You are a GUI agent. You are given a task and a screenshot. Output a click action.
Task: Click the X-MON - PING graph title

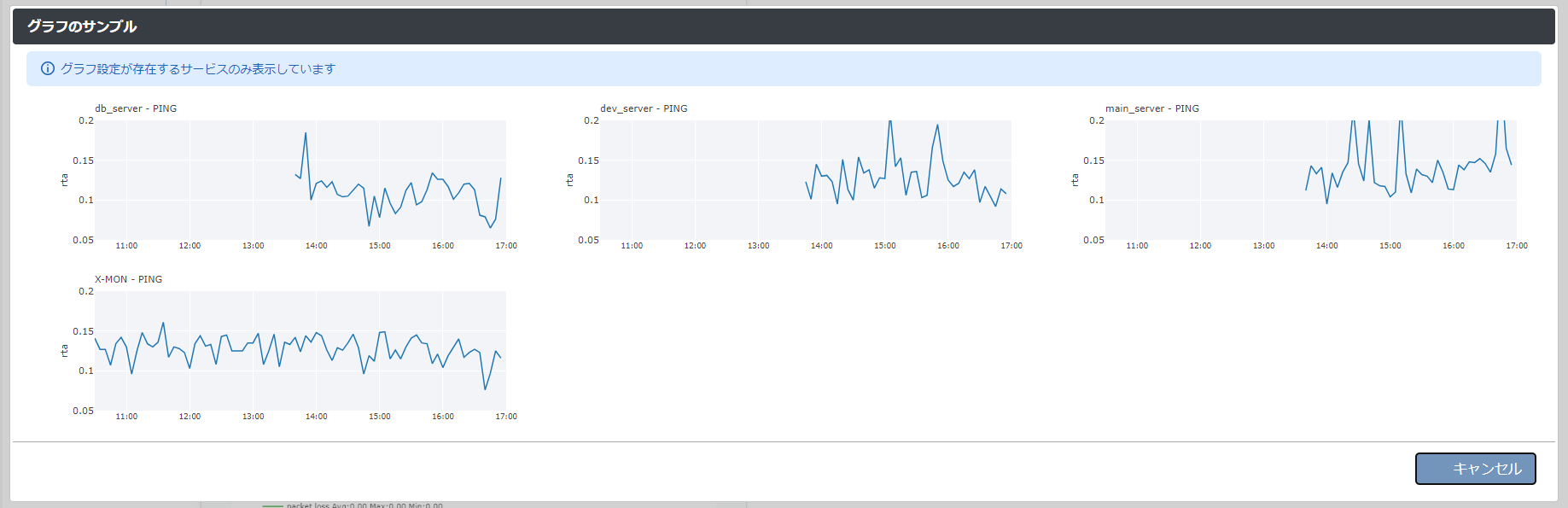(128, 279)
